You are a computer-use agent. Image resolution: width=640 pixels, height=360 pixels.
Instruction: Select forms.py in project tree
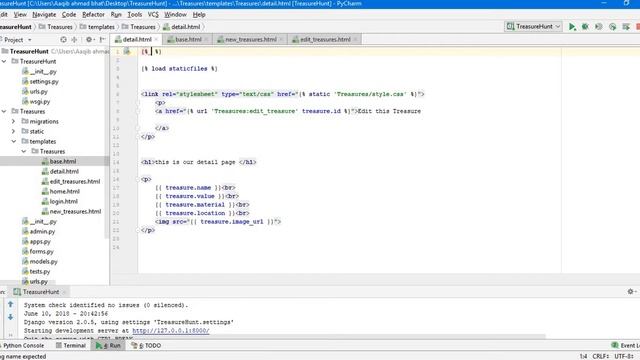click(x=38, y=251)
